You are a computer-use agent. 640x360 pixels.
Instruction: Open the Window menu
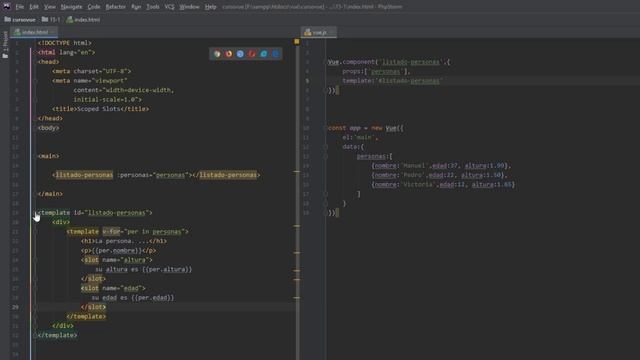click(189, 7)
